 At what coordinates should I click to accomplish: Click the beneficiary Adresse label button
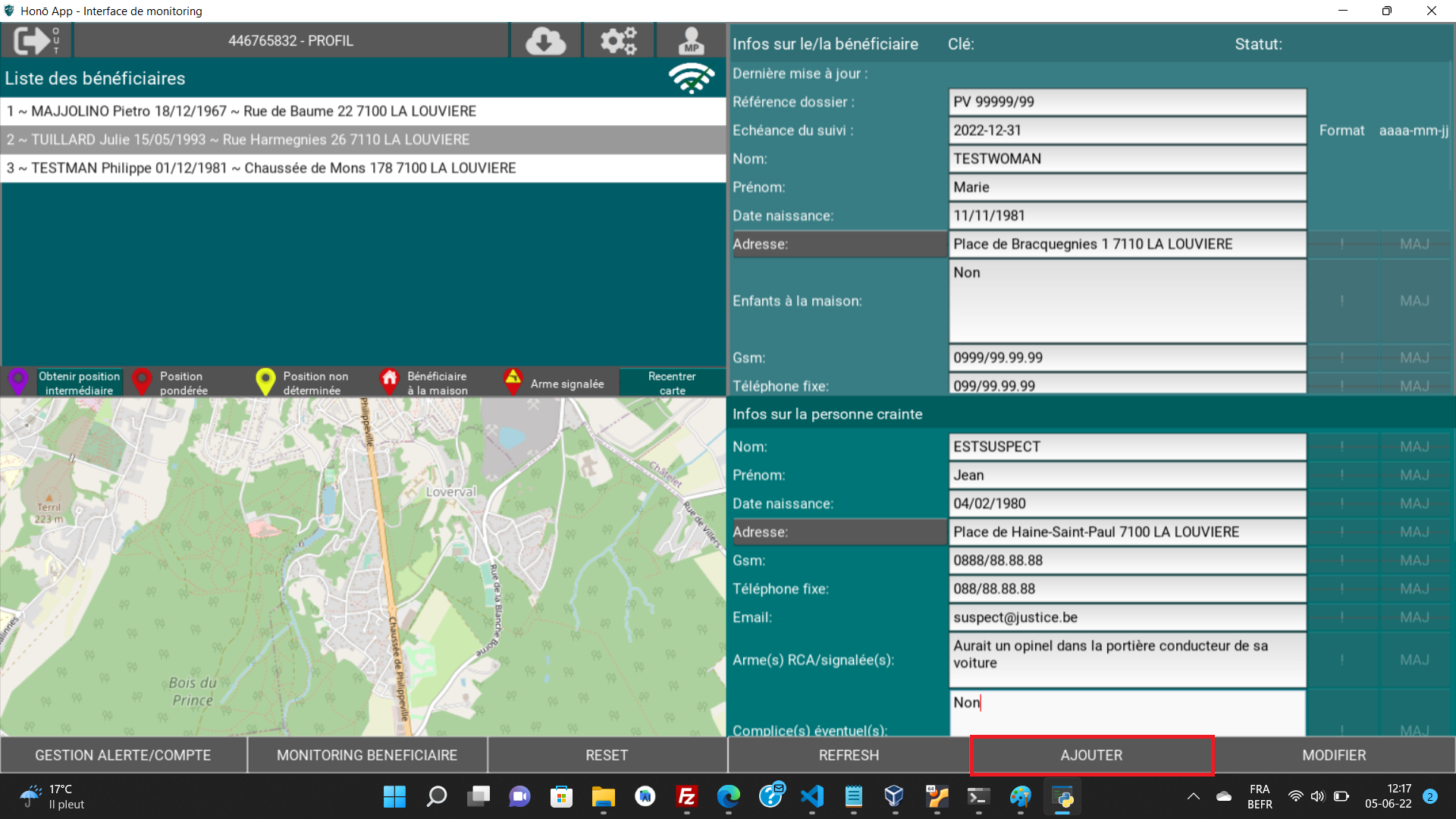click(839, 244)
